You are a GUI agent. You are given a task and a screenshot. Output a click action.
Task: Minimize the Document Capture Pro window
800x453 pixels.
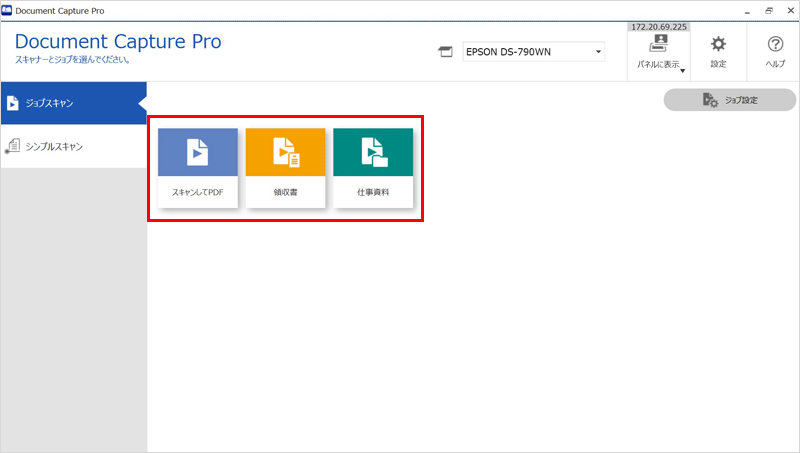click(748, 9)
